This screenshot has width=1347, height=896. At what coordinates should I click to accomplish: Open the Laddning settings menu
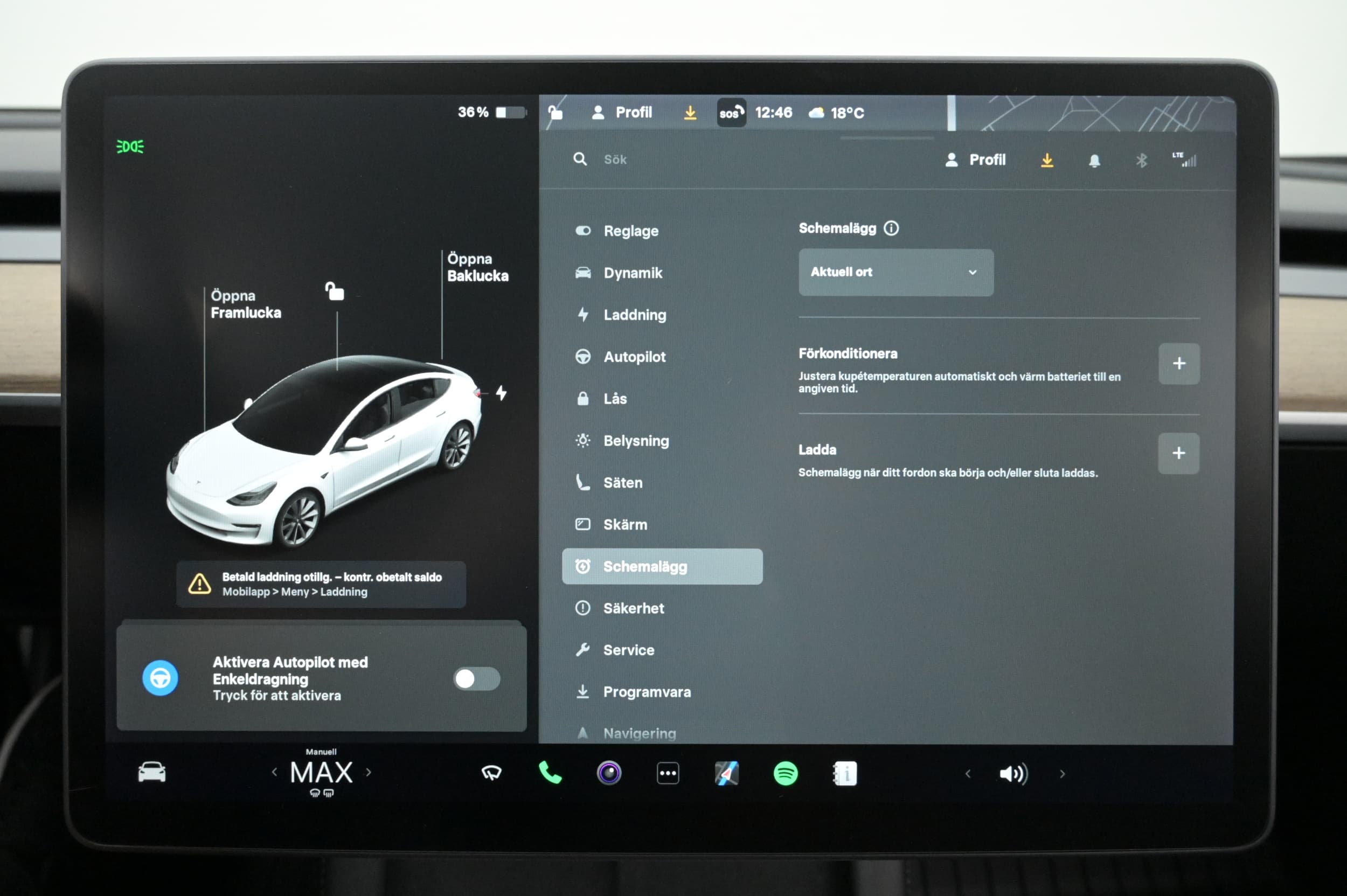click(x=662, y=314)
